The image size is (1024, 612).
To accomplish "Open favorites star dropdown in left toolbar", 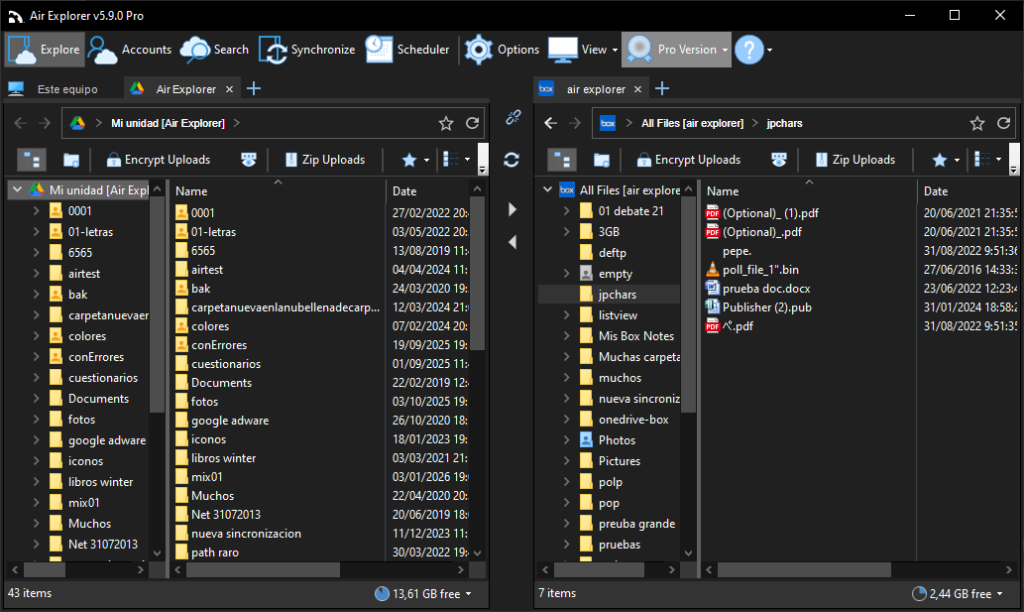I will [415, 159].
